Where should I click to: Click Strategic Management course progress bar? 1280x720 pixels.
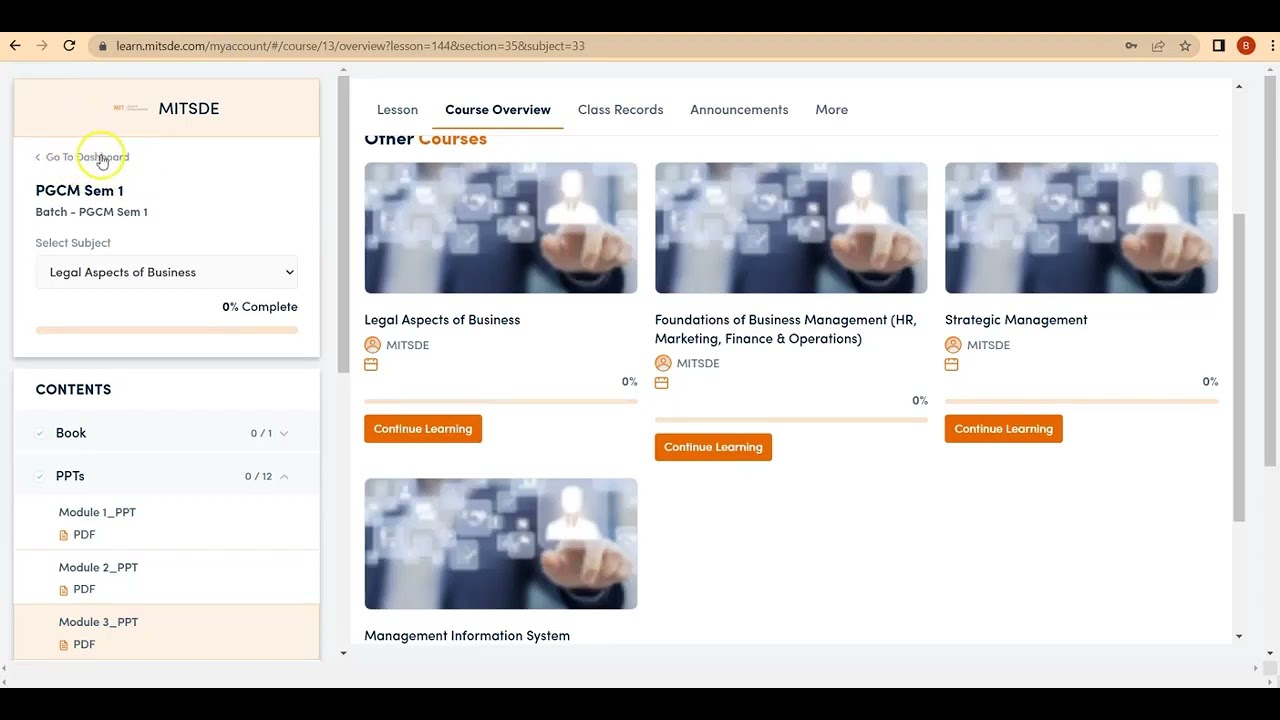pyautogui.click(x=1081, y=401)
